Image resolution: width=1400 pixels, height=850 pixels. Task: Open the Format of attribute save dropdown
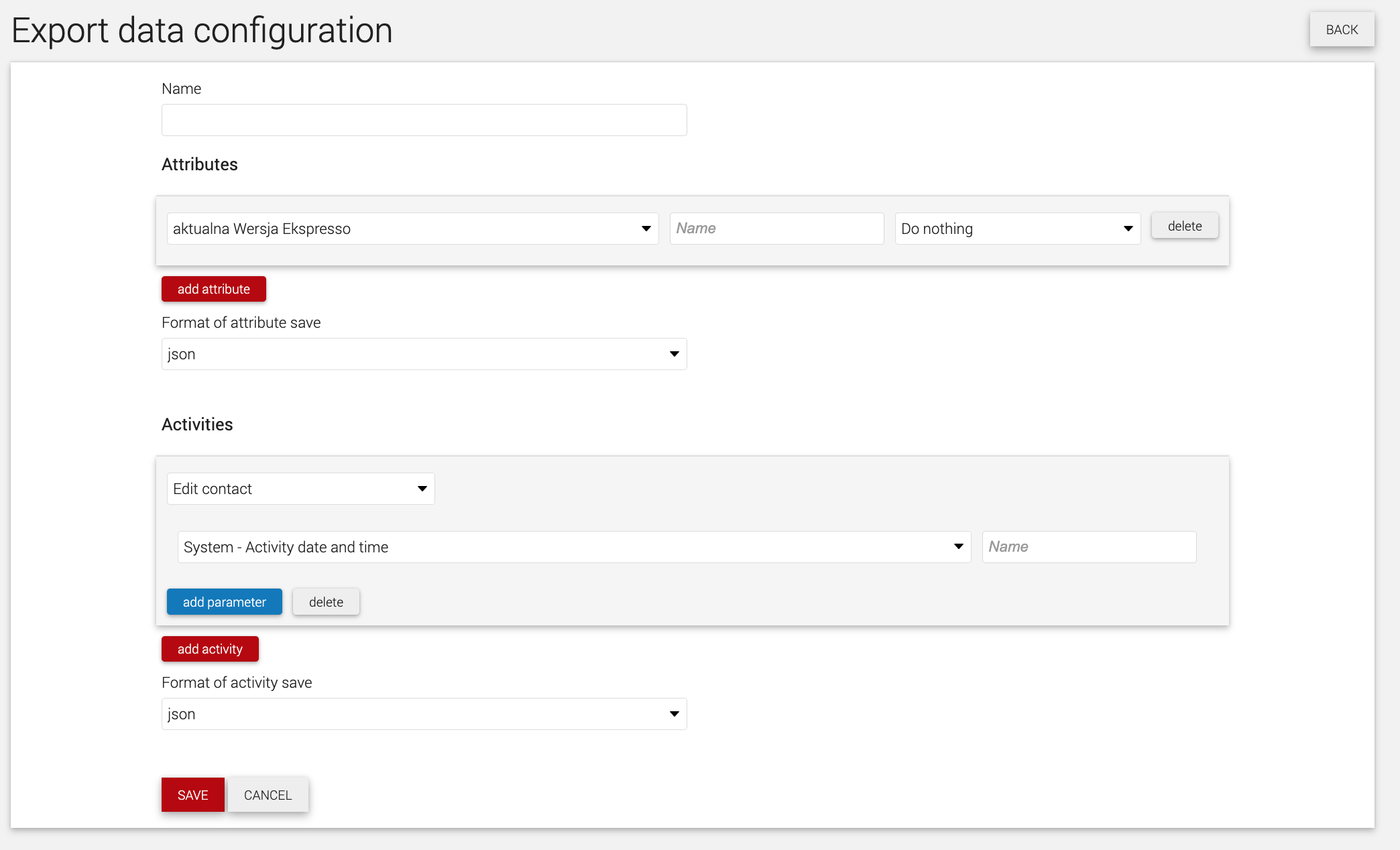point(424,354)
